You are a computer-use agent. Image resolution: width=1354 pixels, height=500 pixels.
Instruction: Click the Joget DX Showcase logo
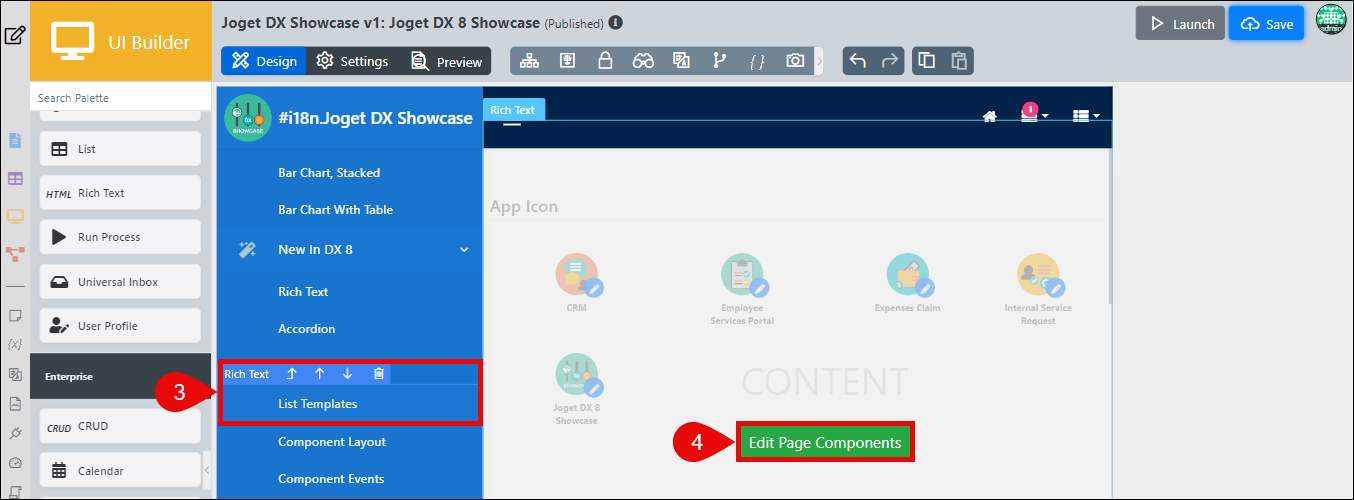click(x=247, y=118)
